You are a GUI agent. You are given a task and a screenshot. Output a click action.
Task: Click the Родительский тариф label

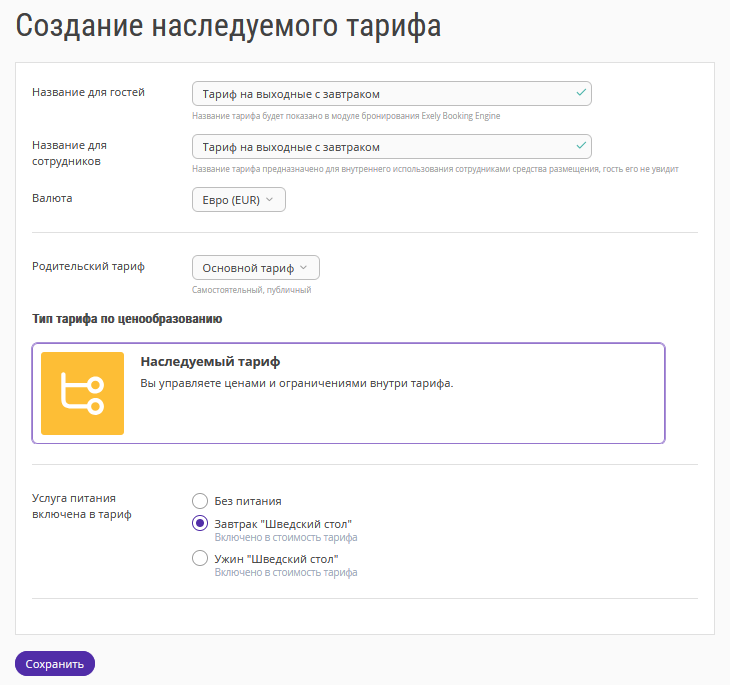tap(89, 267)
